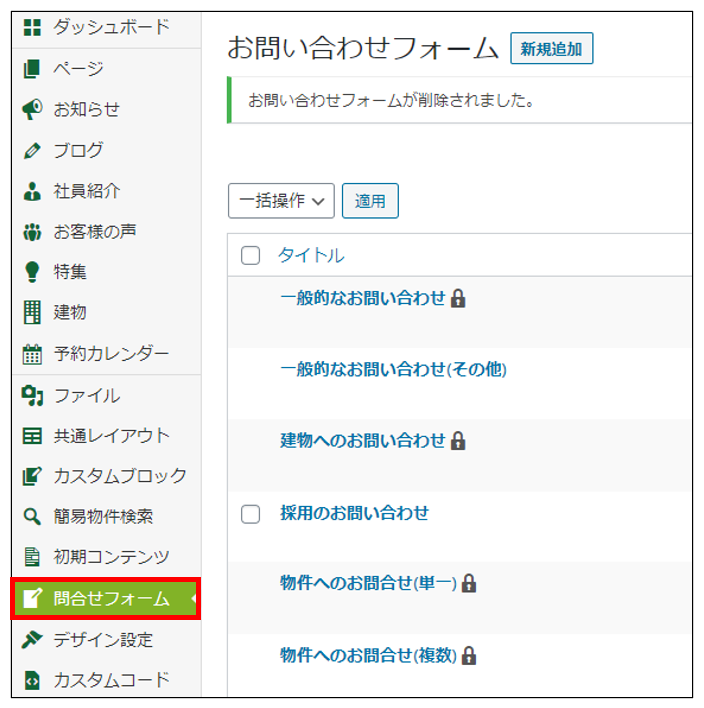Screen dimensions: 704x708
Task: Check the box for 採用のお問い合わせ
Action: point(251,514)
